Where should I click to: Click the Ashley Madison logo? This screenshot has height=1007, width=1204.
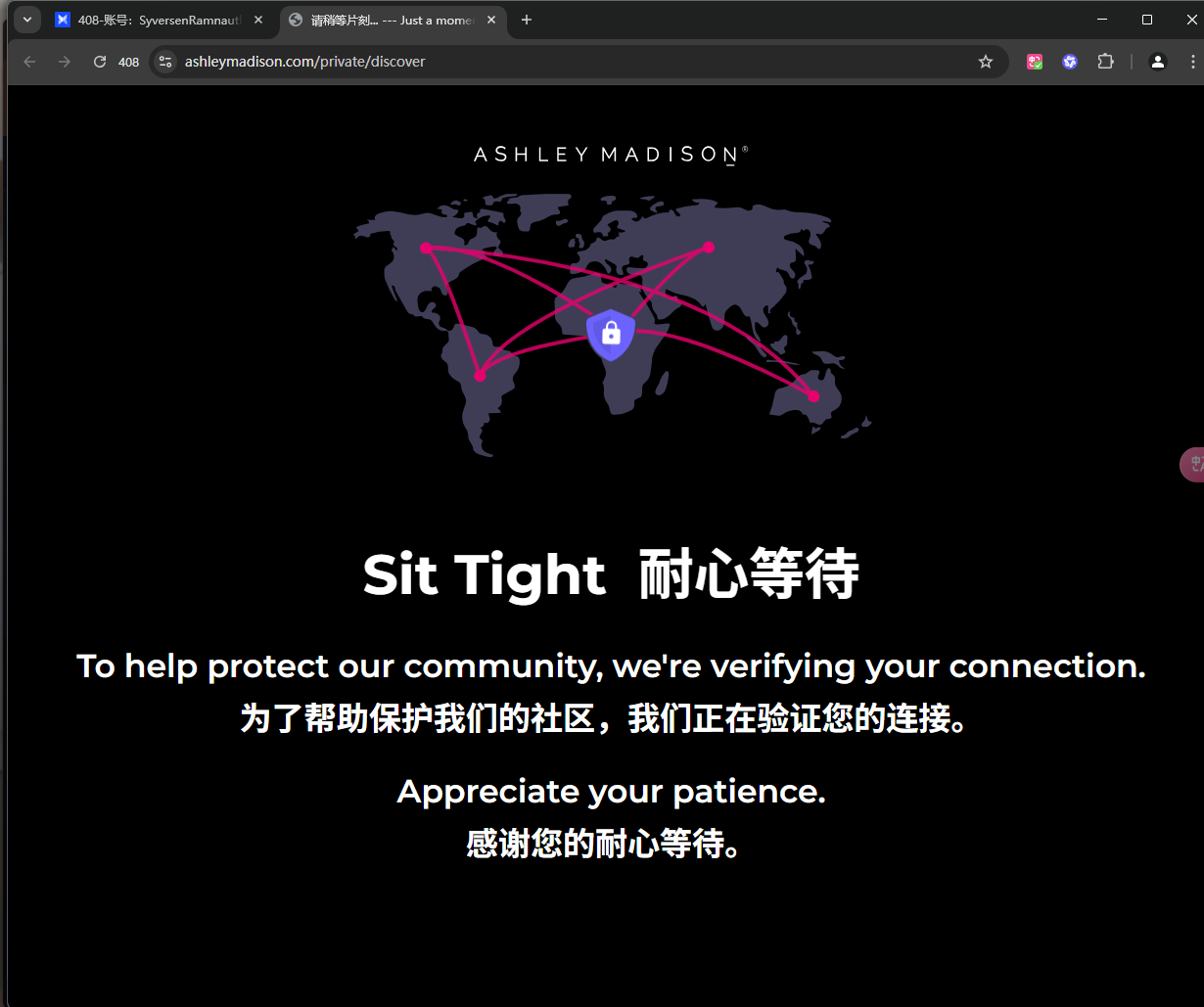(611, 155)
